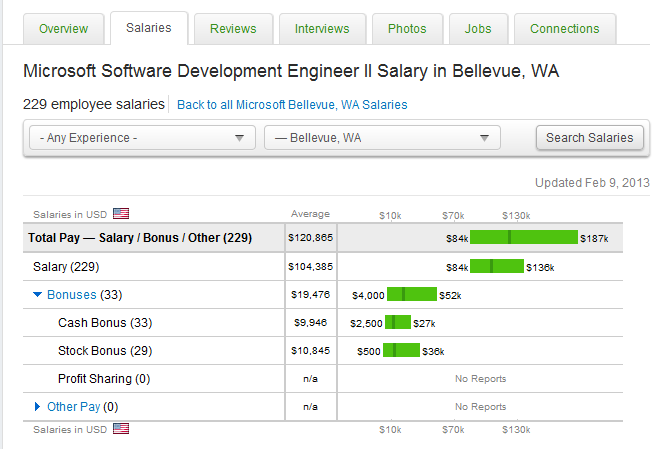Click the 229 employee salaries text
This screenshot has height=449, width=663.
[94, 104]
